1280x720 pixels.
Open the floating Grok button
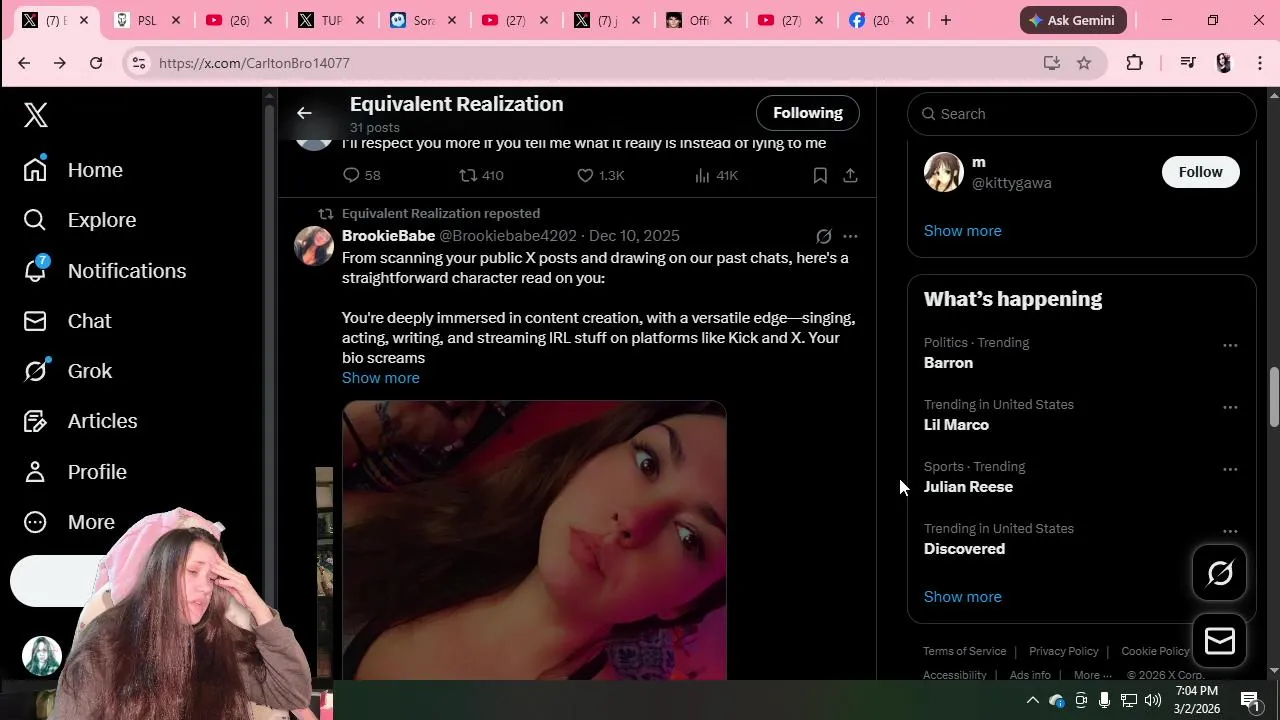[x=1220, y=573]
